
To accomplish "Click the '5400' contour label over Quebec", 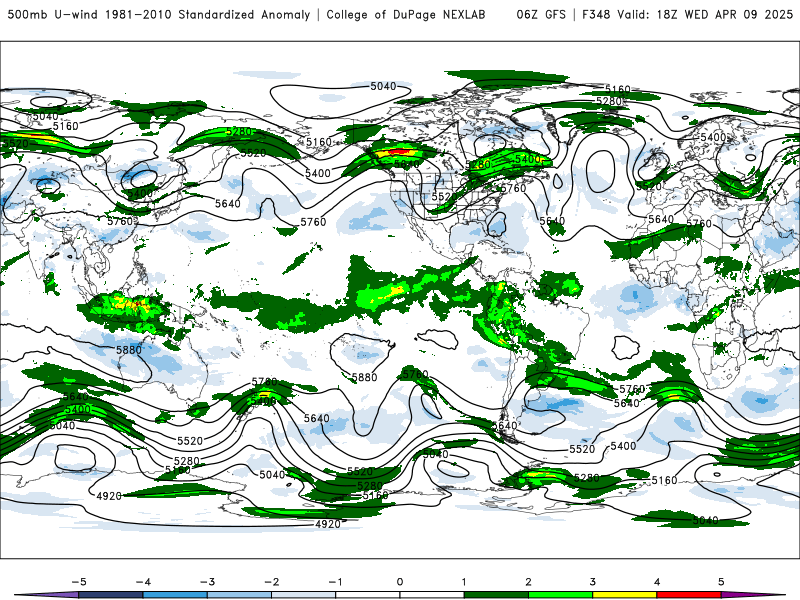I will [x=528, y=159].
